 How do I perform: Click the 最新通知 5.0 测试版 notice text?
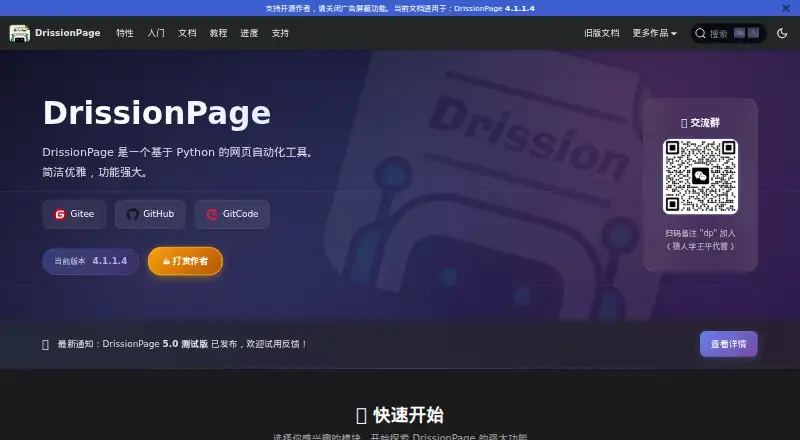(182, 344)
